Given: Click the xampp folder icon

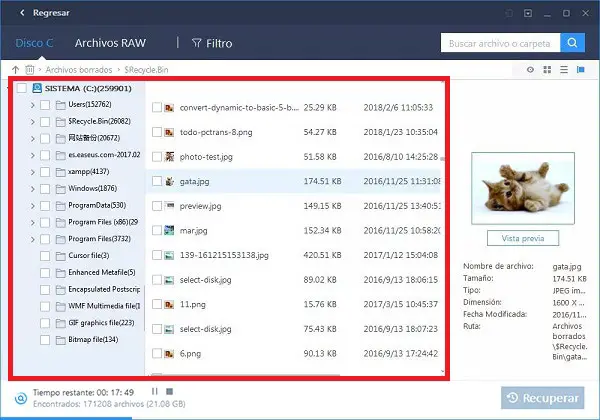Looking at the screenshot, I should coord(60,172).
